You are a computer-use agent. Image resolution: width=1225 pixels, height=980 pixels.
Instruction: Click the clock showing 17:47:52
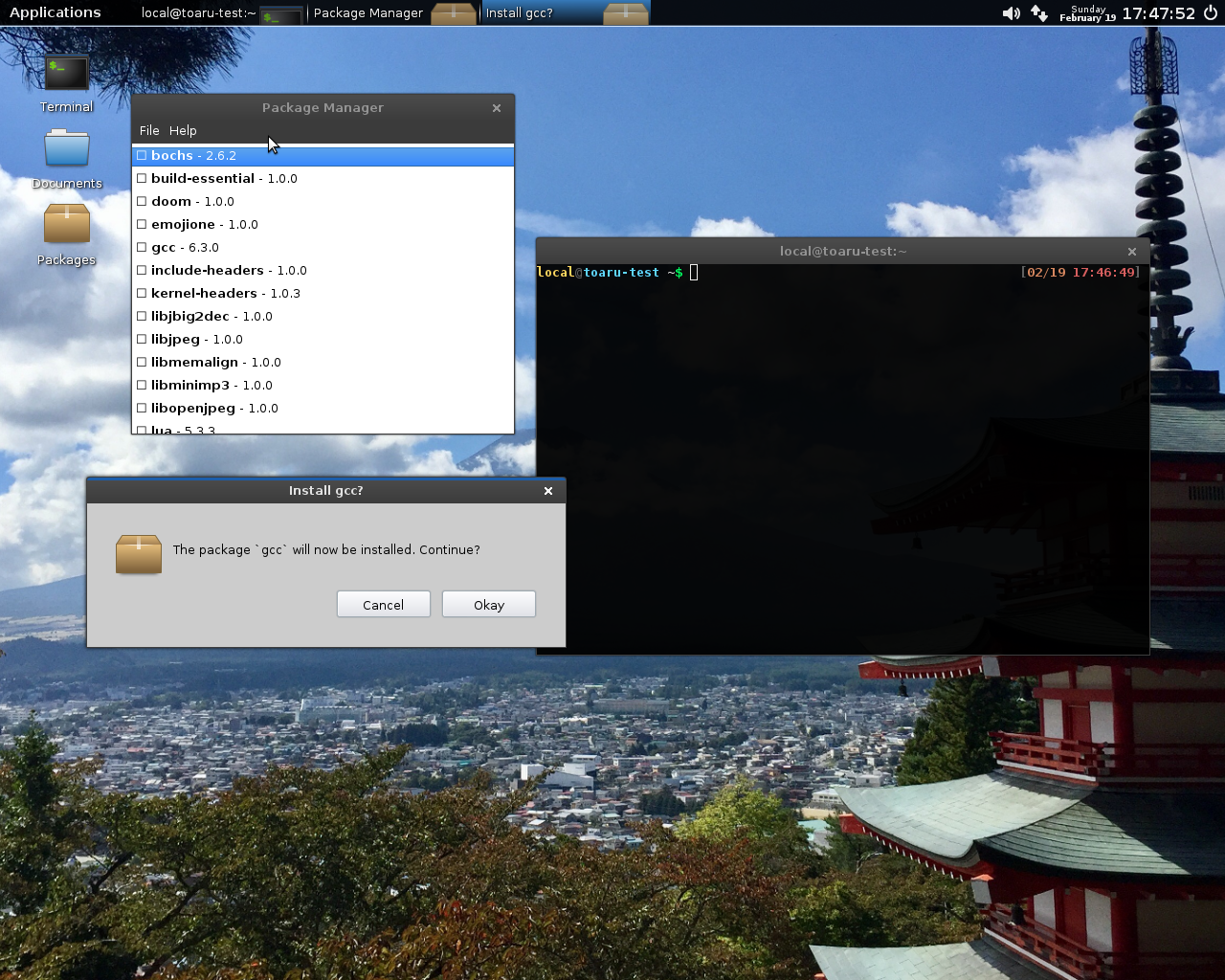[x=1158, y=13]
